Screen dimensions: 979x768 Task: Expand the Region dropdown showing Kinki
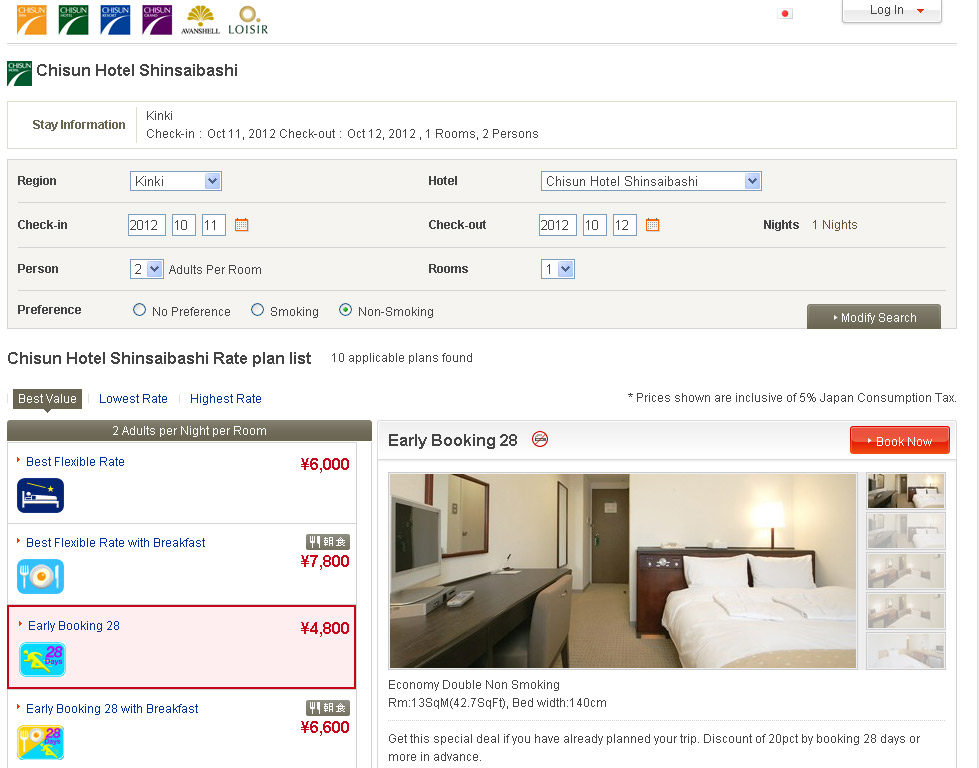[176, 181]
